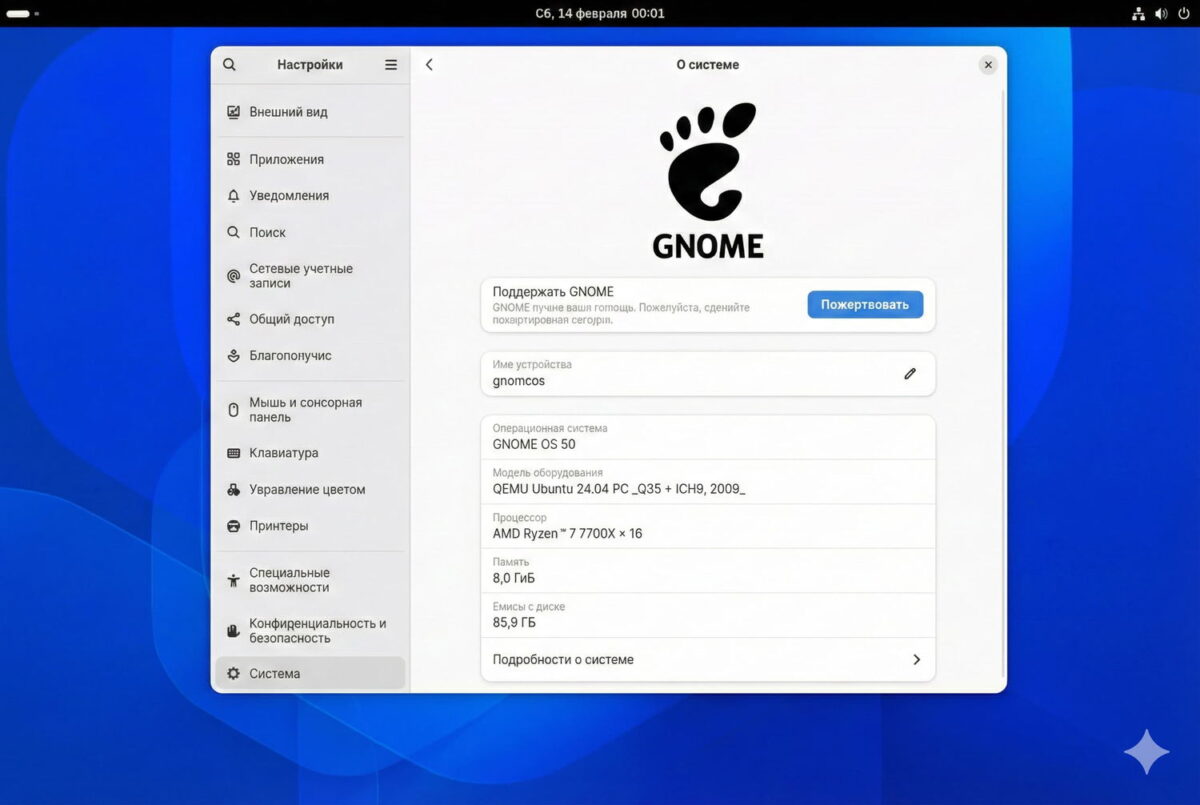Select the Внешний вид sidebar icon
The width and height of the screenshot is (1200, 805).
231,112
